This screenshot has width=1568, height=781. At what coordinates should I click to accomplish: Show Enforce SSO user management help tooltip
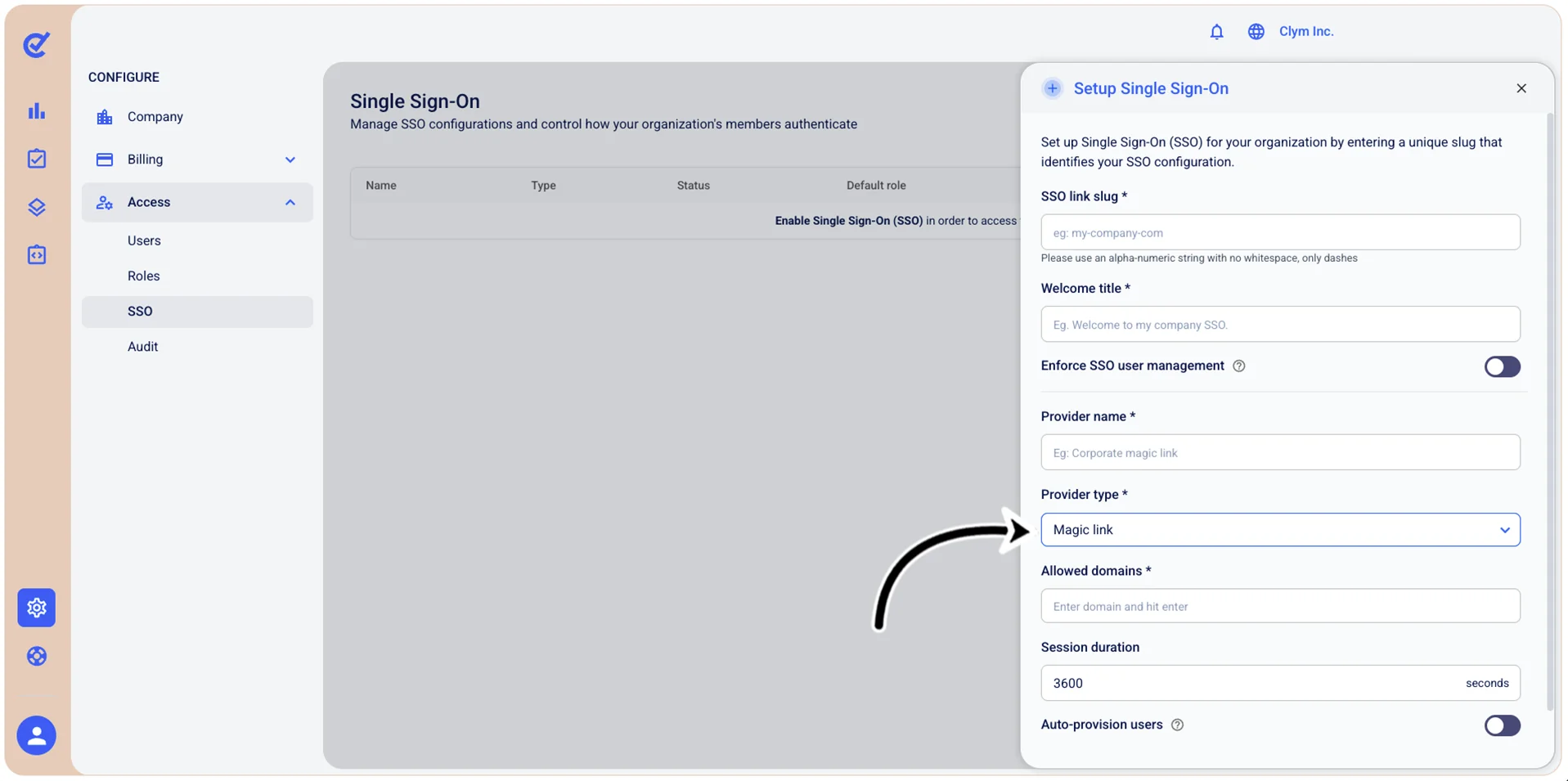pos(1239,366)
